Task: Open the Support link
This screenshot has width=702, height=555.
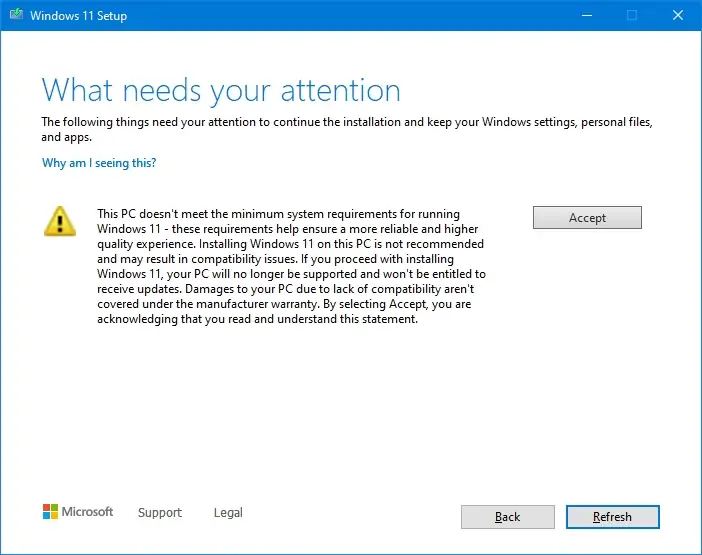Action: click(160, 512)
